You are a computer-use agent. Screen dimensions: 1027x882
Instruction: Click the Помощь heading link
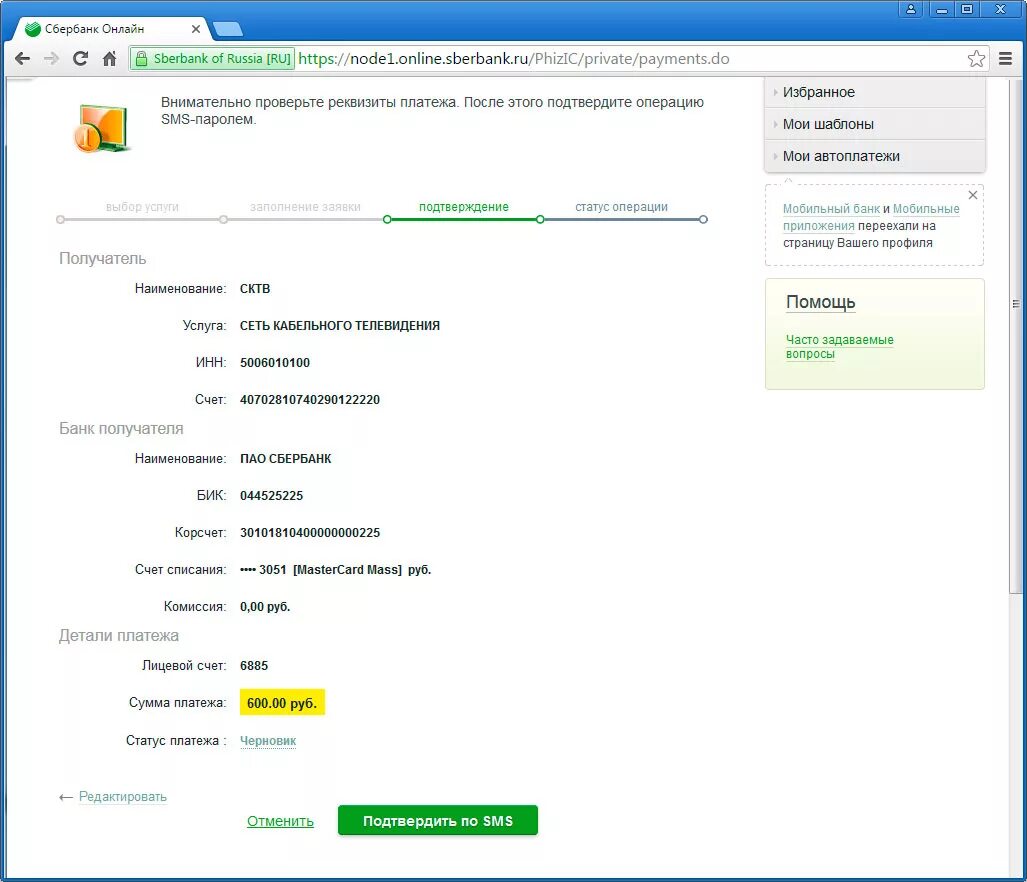820,302
